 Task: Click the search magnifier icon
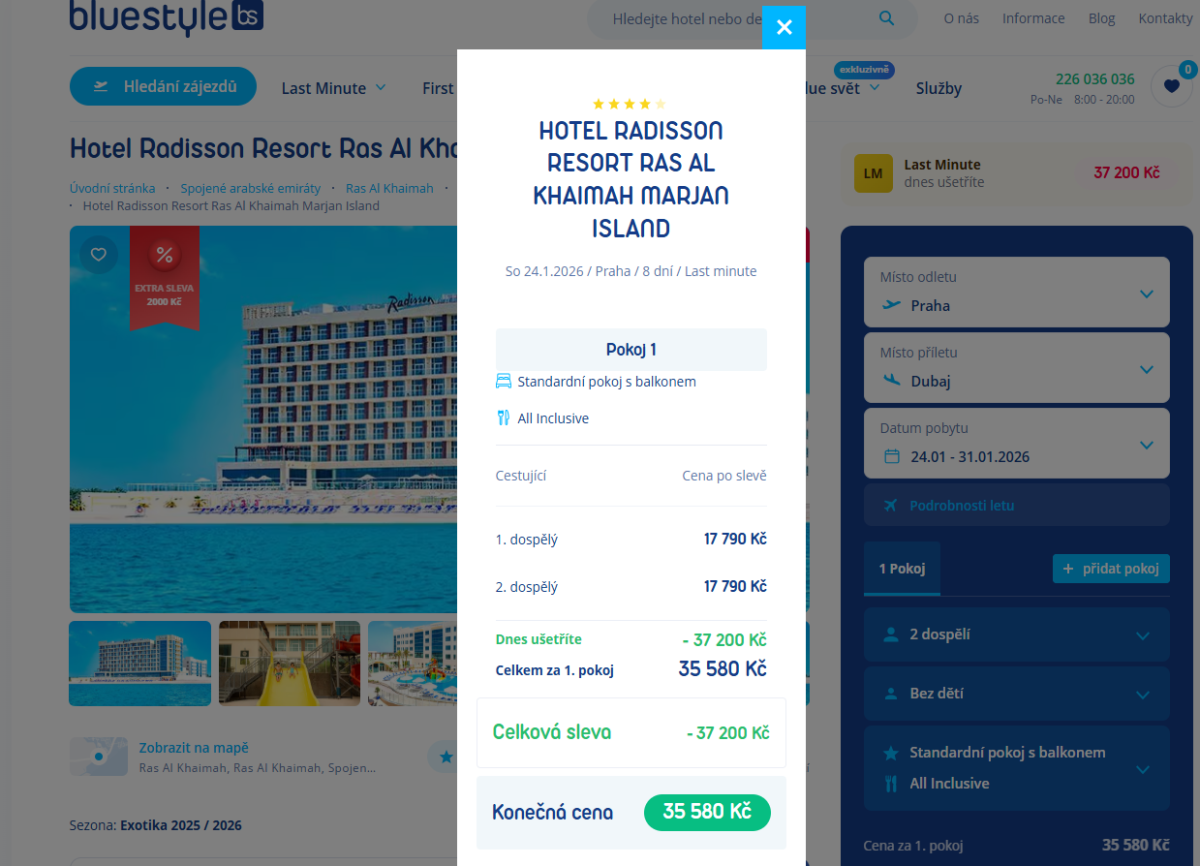click(887, 18)
